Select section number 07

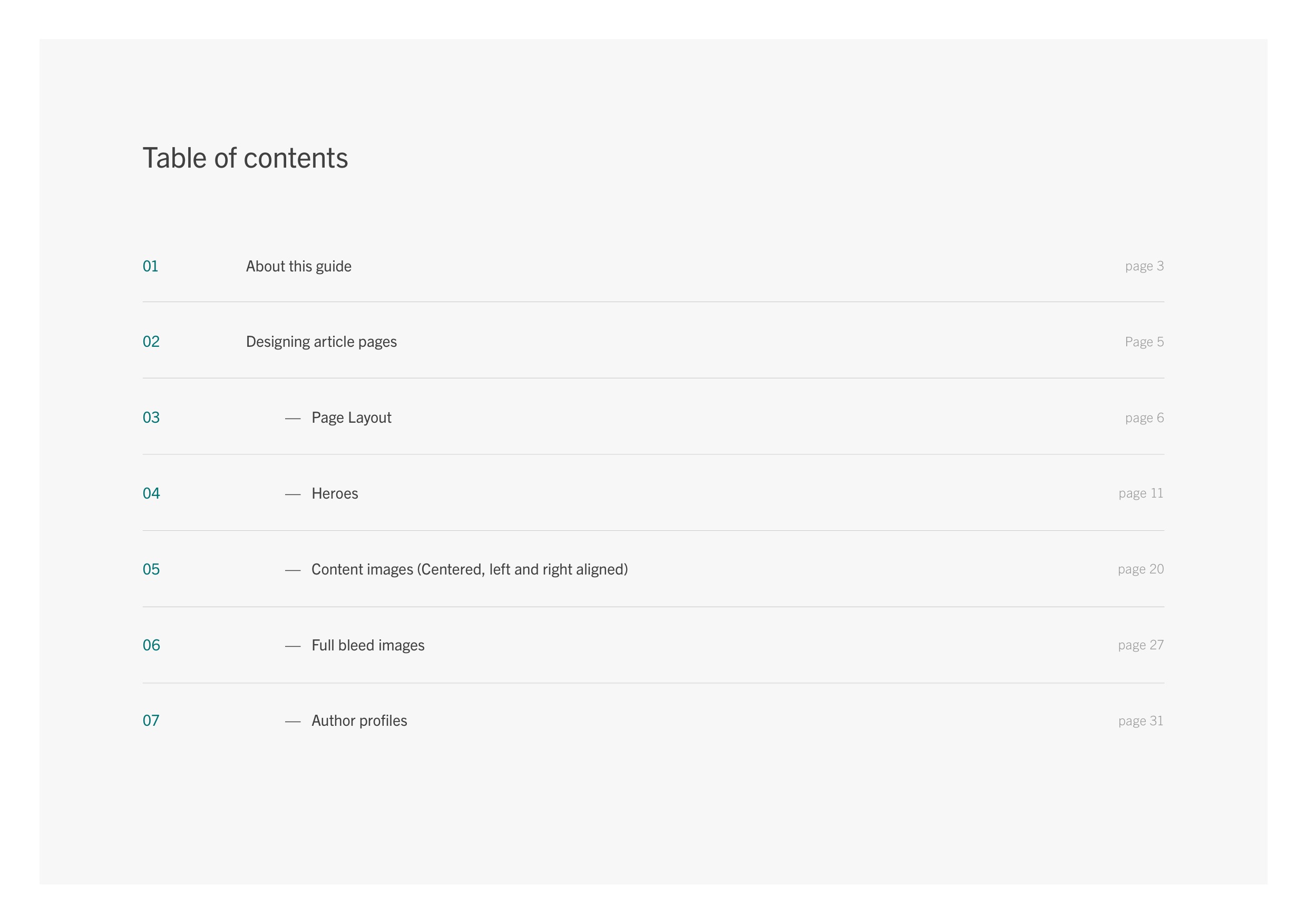point(151,721)
